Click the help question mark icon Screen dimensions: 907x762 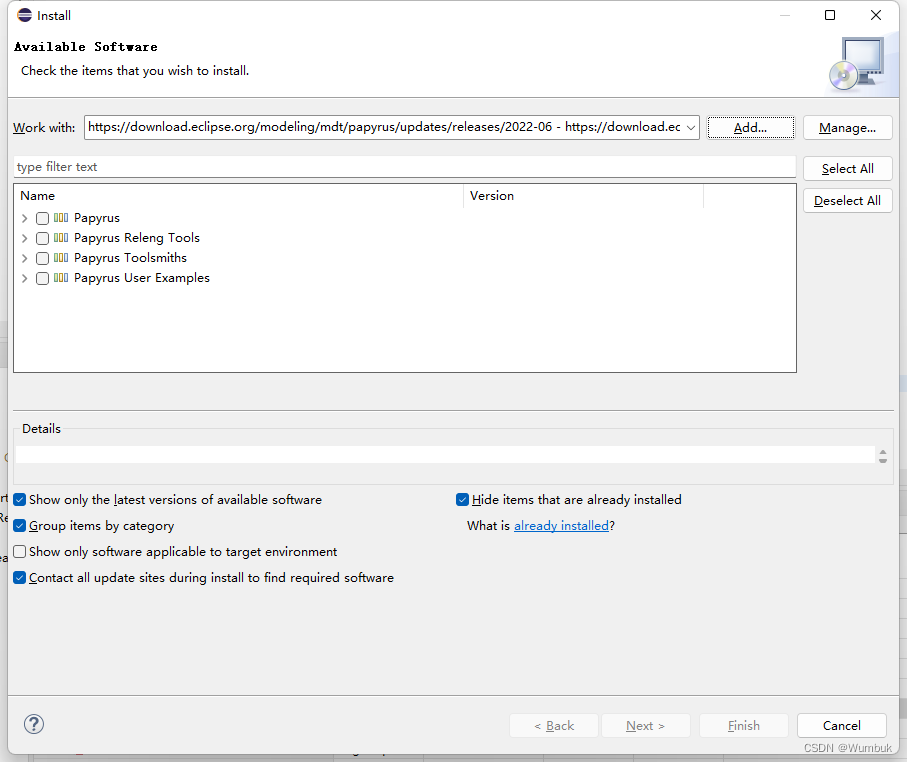(x=34, y=725)
